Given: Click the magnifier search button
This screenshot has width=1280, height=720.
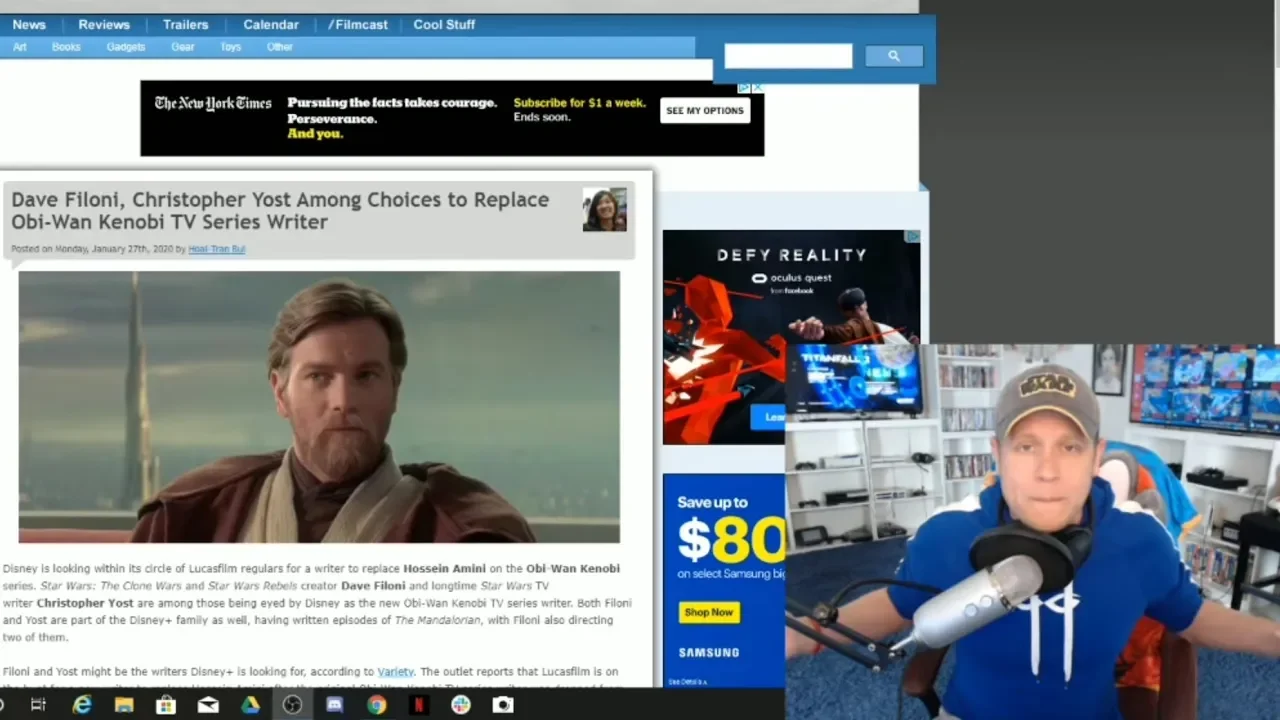Looking at the screenshot, I should point(893,56).
